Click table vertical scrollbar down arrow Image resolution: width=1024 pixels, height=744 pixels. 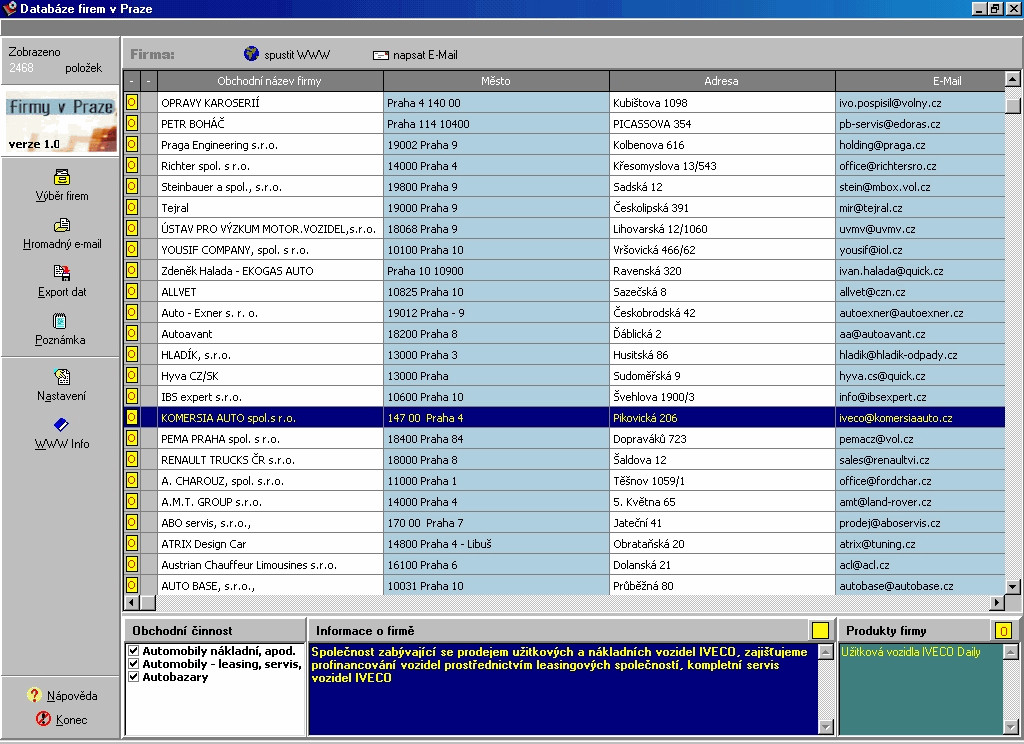pyautogui.click(x=1012, y=587)
